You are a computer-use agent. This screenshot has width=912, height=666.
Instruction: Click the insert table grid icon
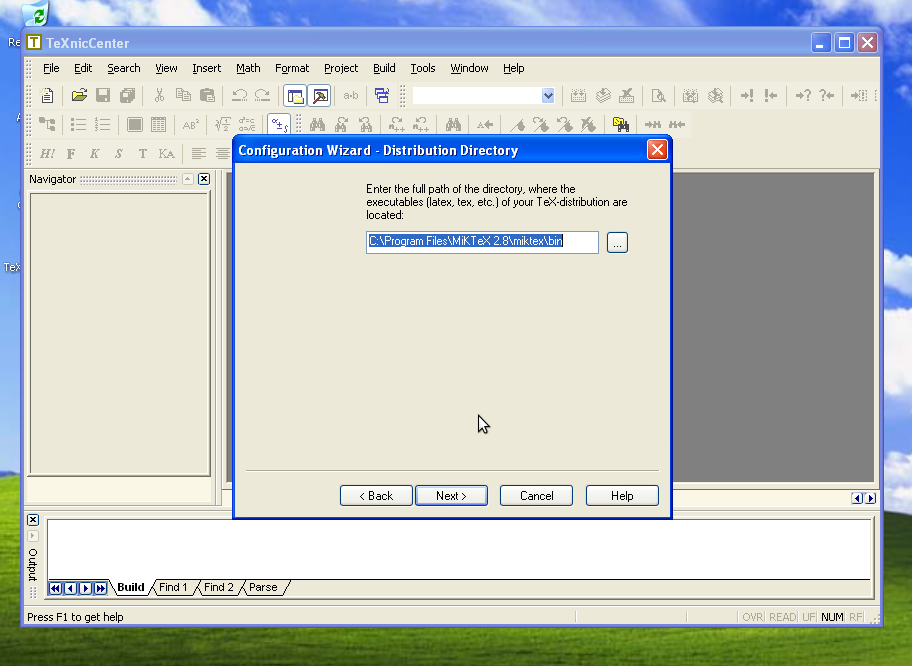(158, 124)
